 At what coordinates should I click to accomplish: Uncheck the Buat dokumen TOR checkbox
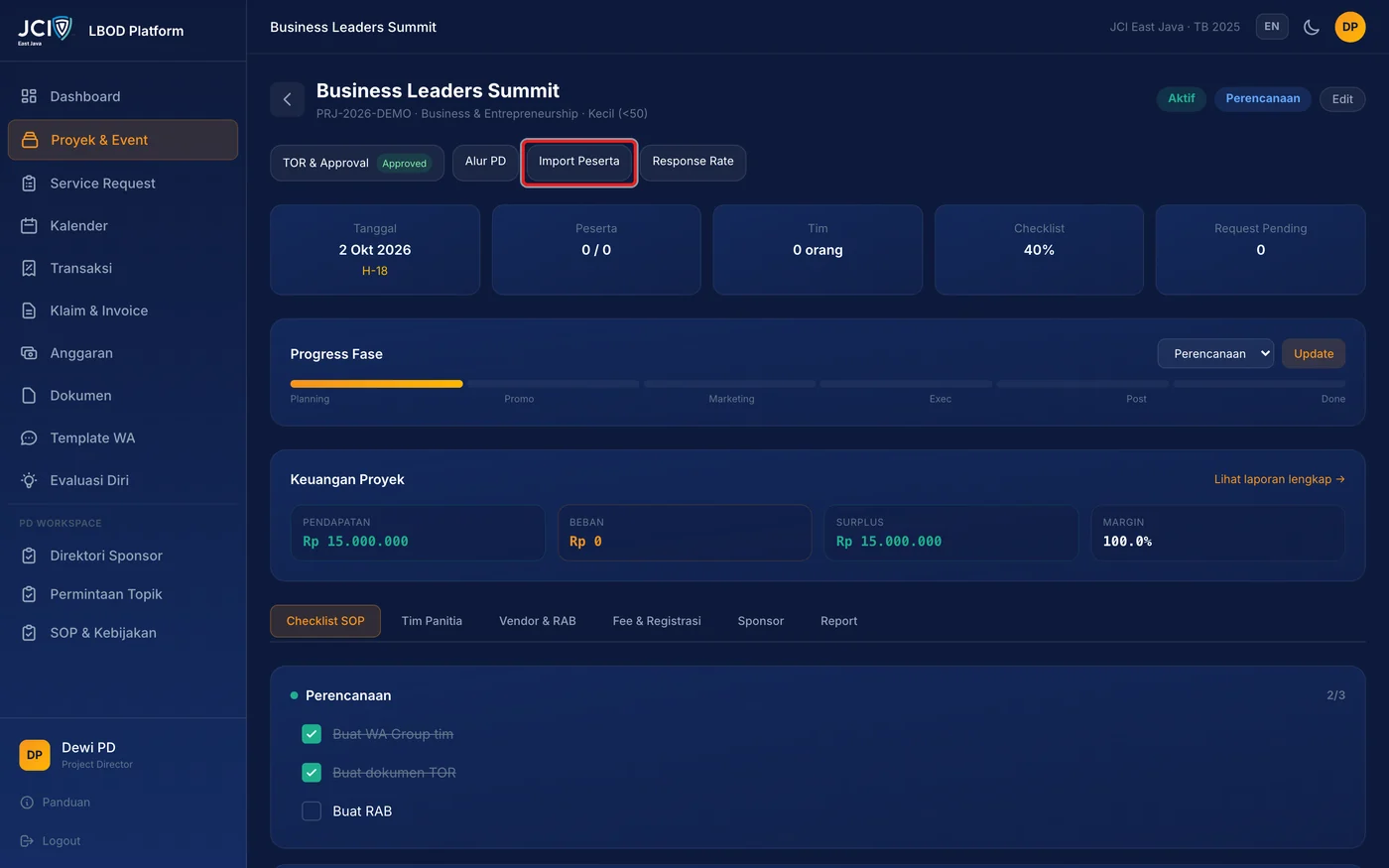pos(312,773)
